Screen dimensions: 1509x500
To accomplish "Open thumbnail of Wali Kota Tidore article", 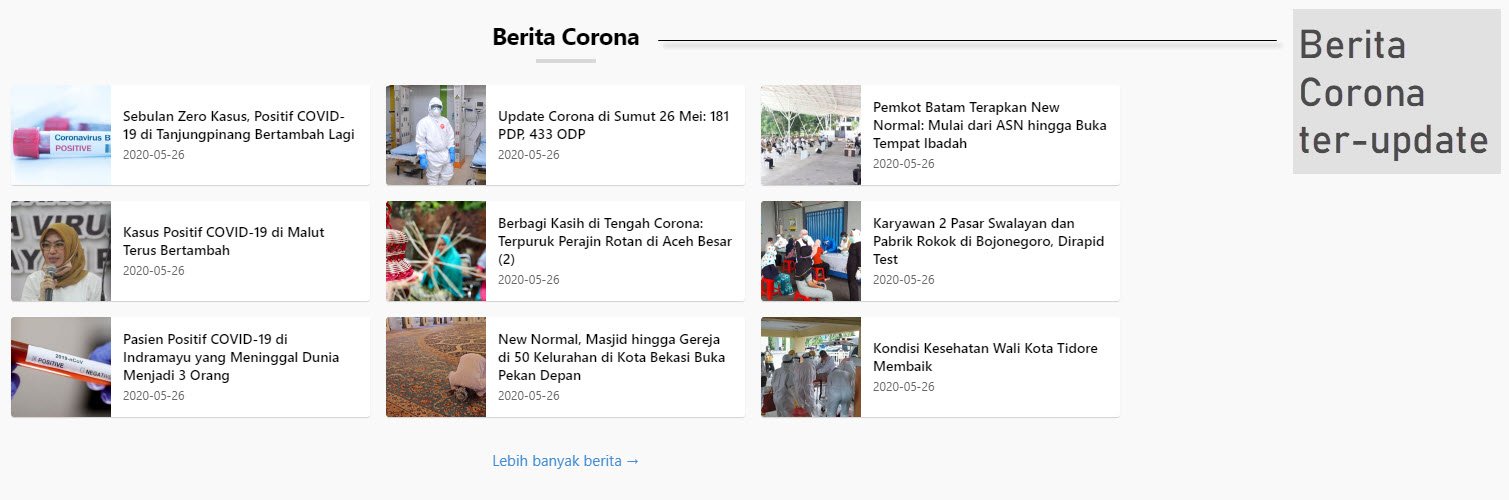I will (811, 367).
